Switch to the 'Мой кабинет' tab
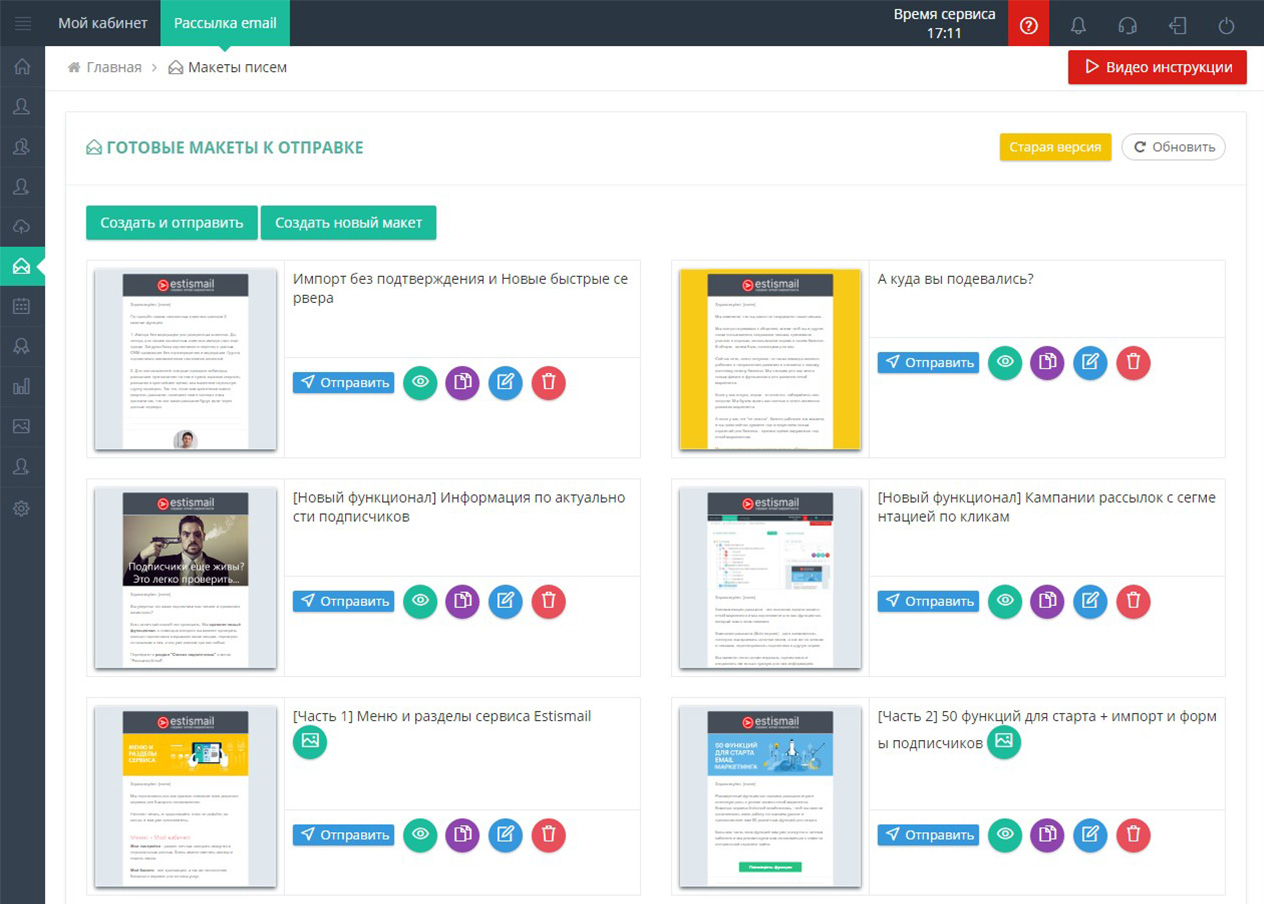The image size is (1264, 904). point(103,23)
